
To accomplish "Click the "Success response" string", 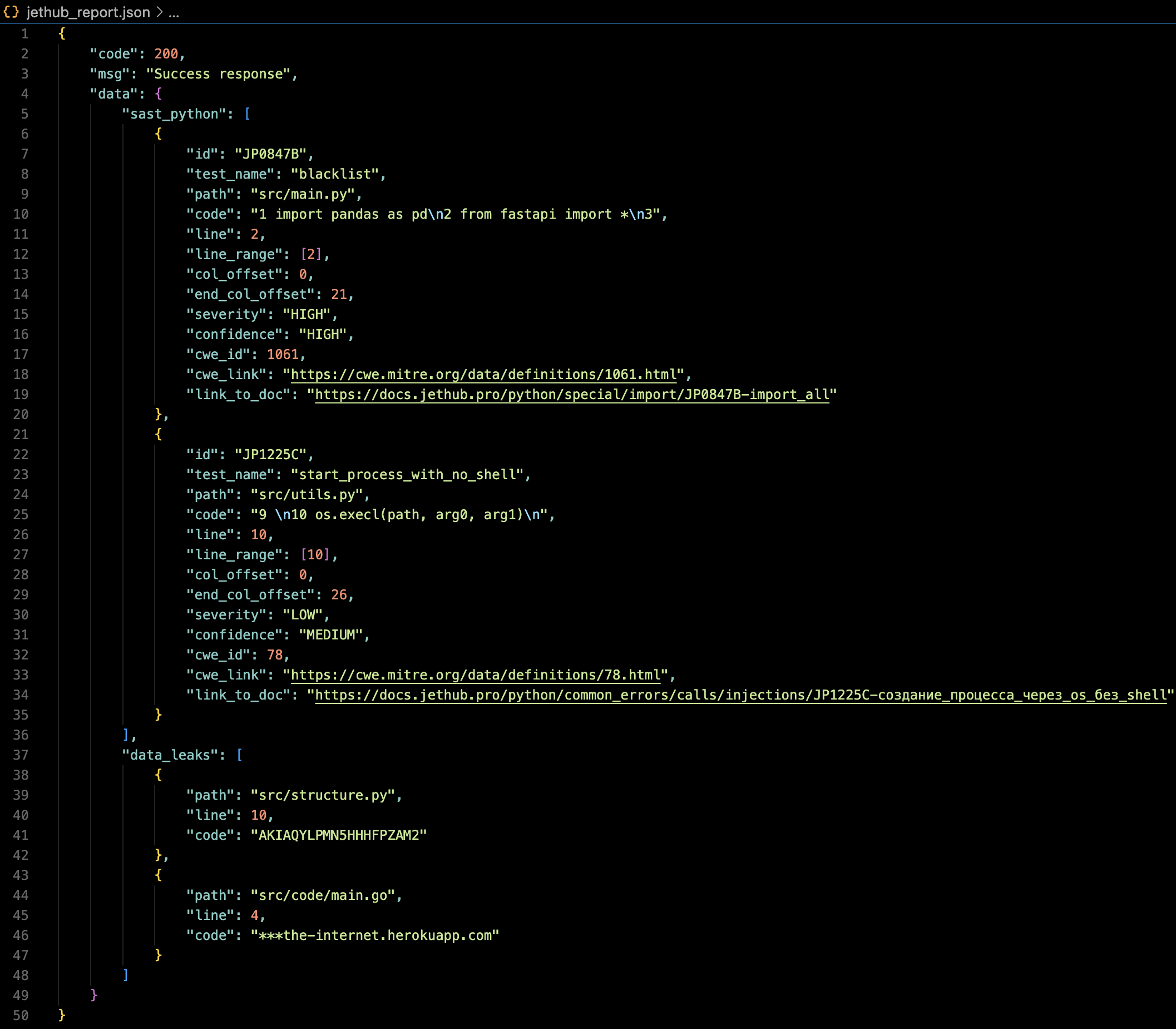I will coord(218,74).
